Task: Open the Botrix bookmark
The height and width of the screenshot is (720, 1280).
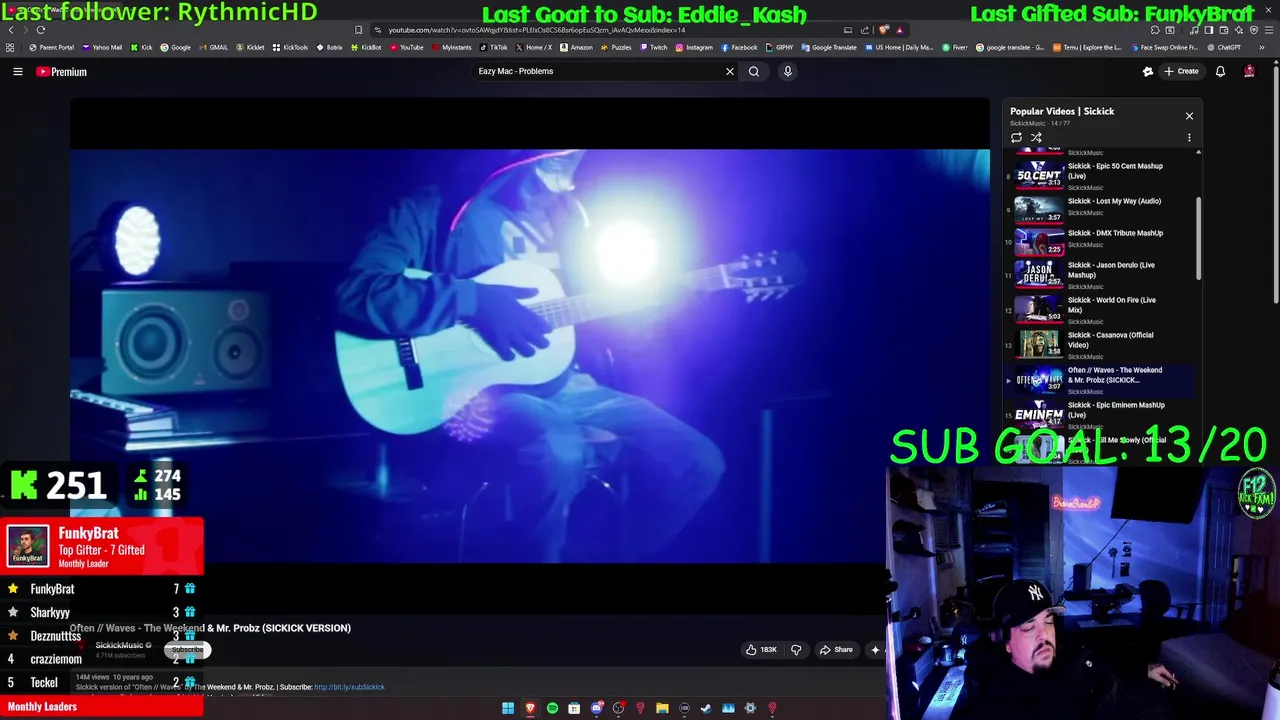Action: tap(329, 47)
